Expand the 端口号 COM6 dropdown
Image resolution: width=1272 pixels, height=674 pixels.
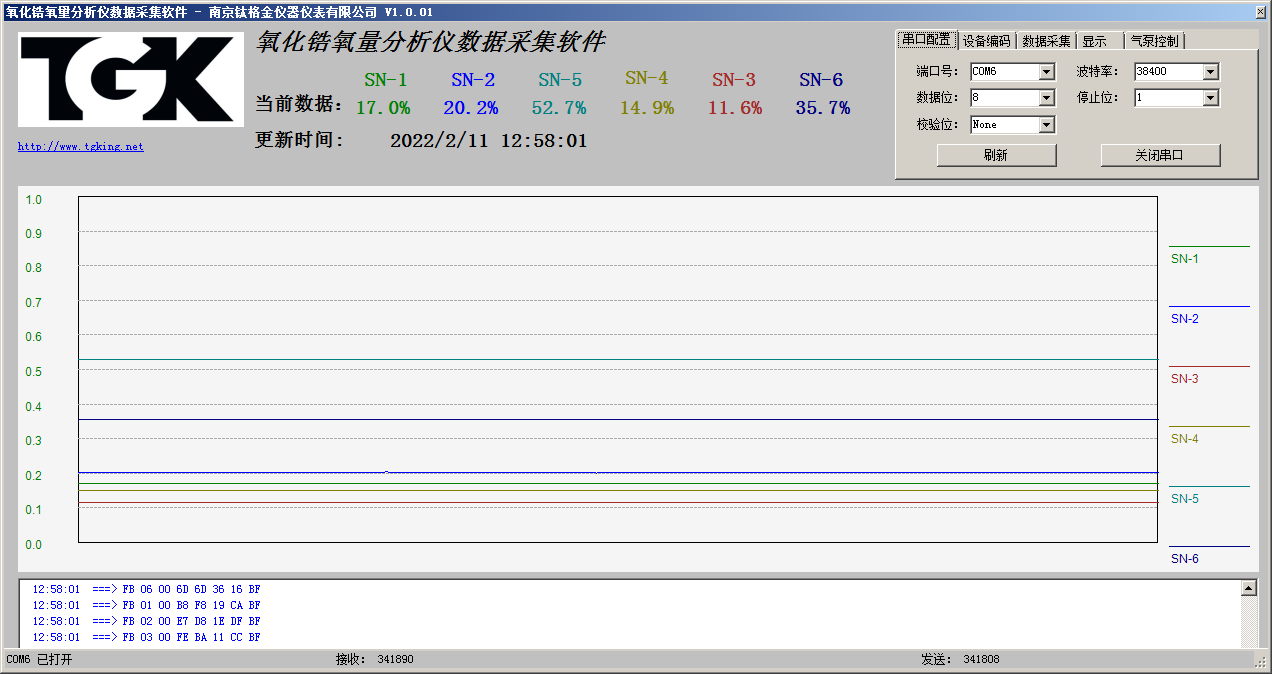click(x=1047, y=72)
